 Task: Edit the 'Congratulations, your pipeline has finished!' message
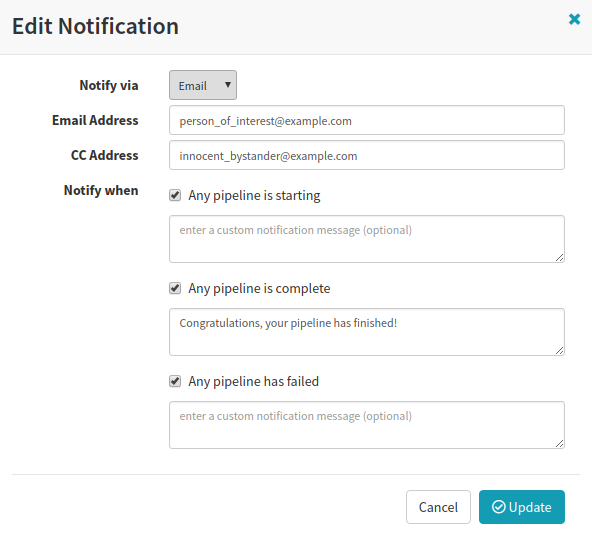[x=367, y=332]
